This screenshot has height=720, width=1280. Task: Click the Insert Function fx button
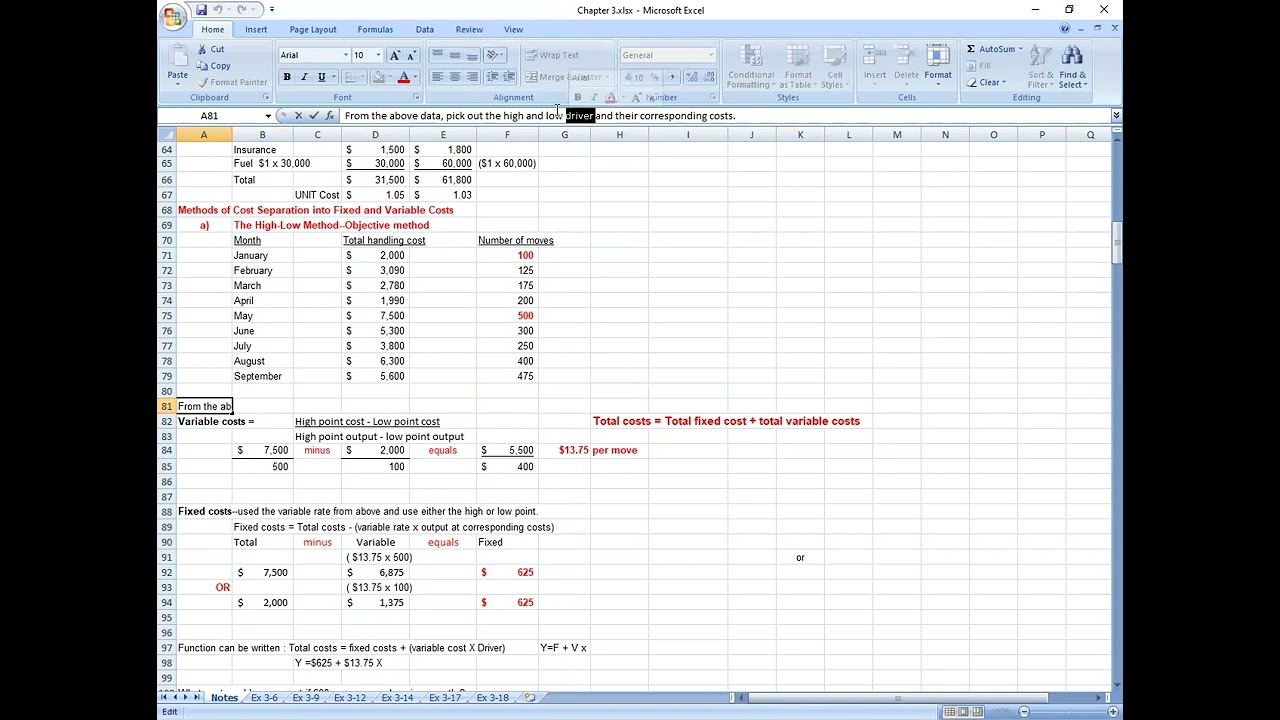coord(329,116)
